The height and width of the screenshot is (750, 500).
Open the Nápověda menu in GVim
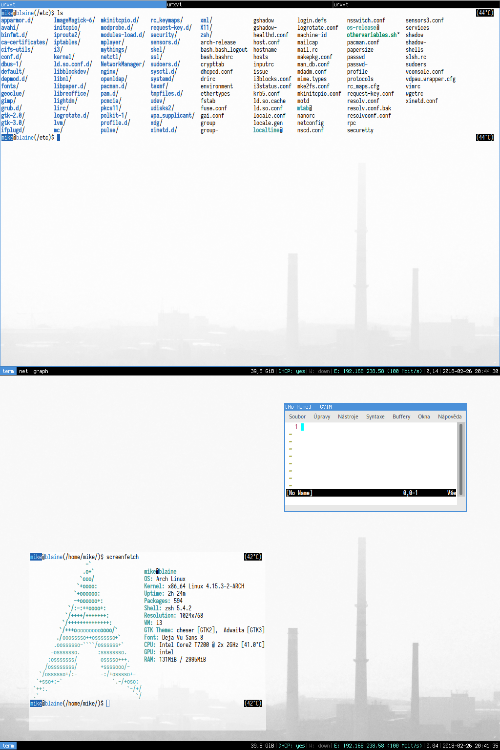tap(450, 417)
